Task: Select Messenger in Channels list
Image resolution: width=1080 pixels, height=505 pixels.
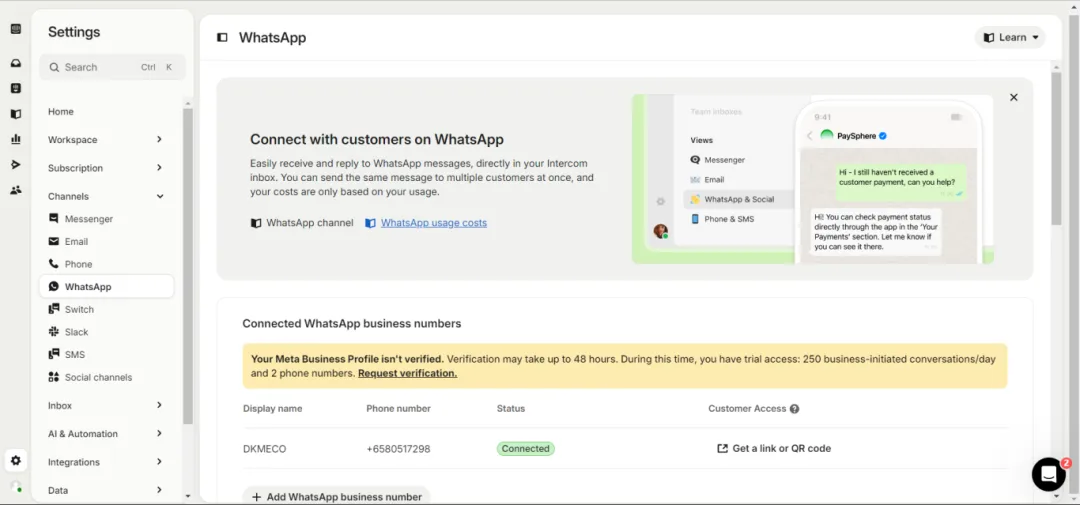Action: pyautogui.click(x=89, y=219)
